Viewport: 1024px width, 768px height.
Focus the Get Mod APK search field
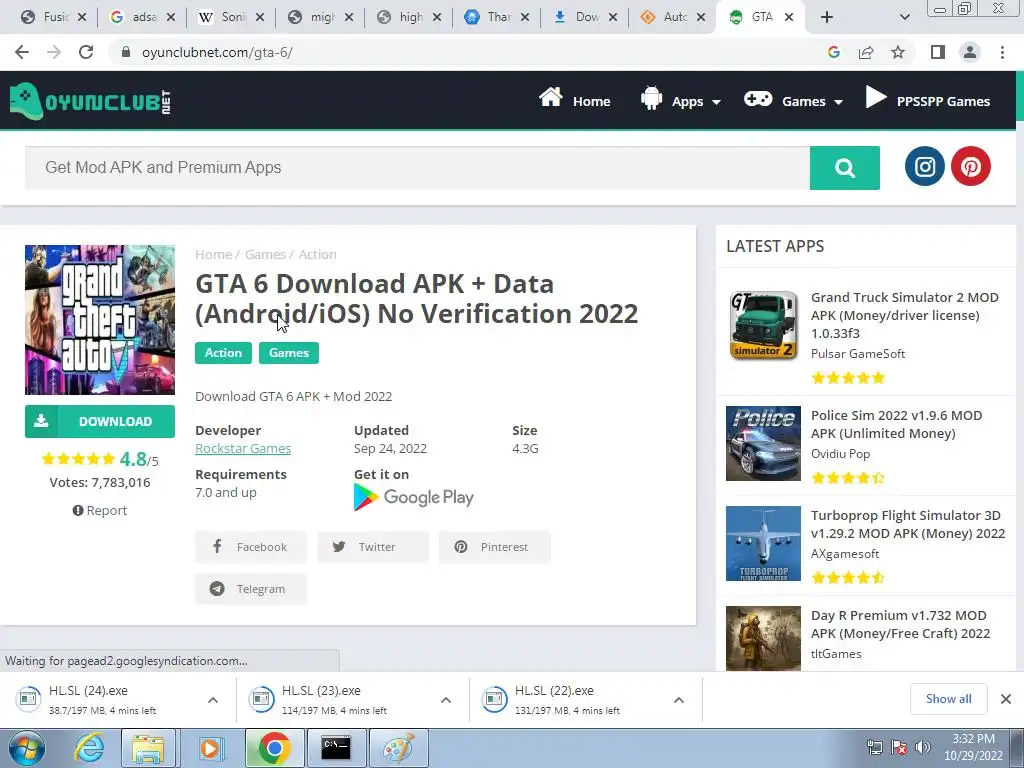pos(417,168)
